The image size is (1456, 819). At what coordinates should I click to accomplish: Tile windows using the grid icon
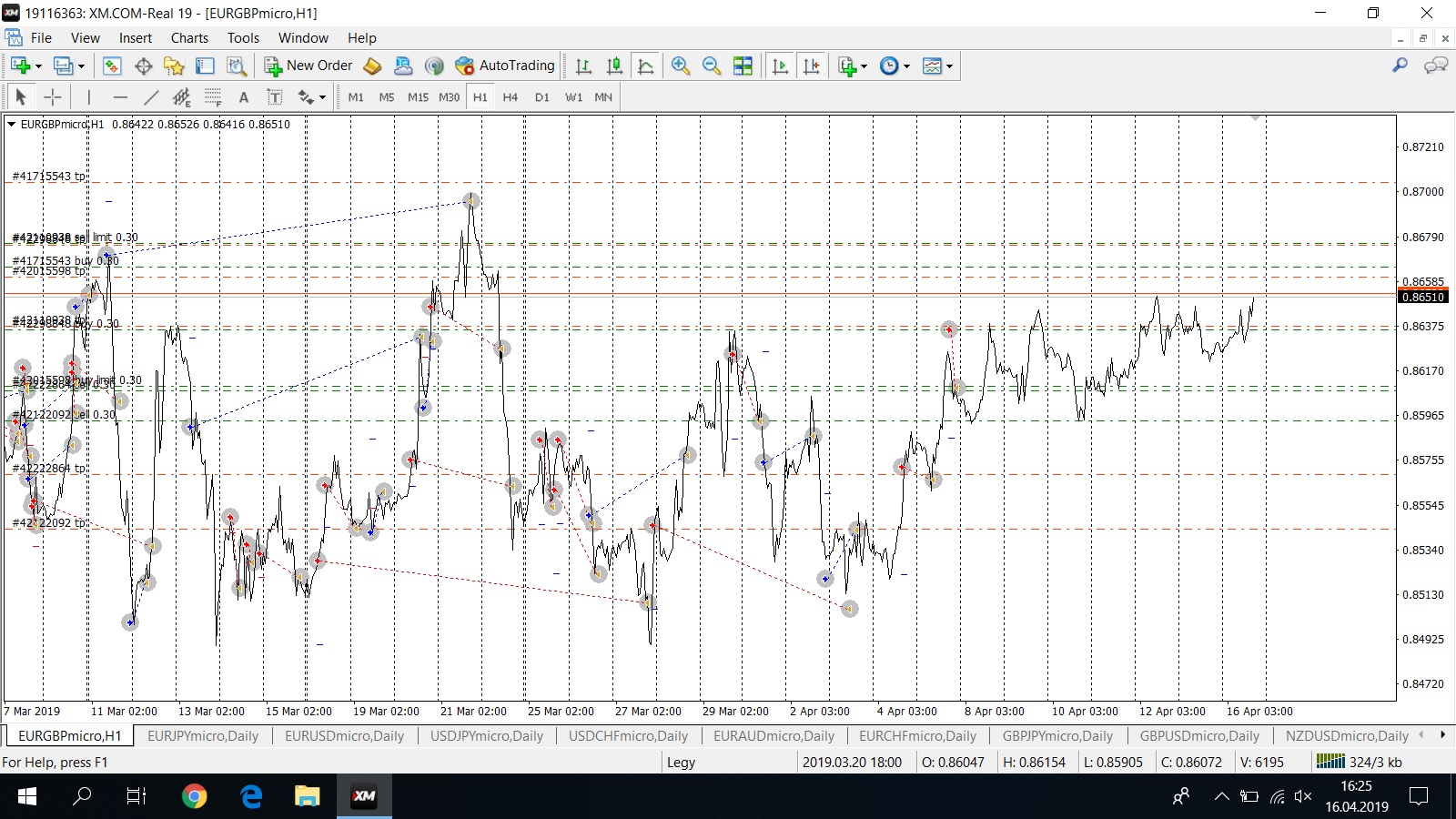[x=743, y=66]
